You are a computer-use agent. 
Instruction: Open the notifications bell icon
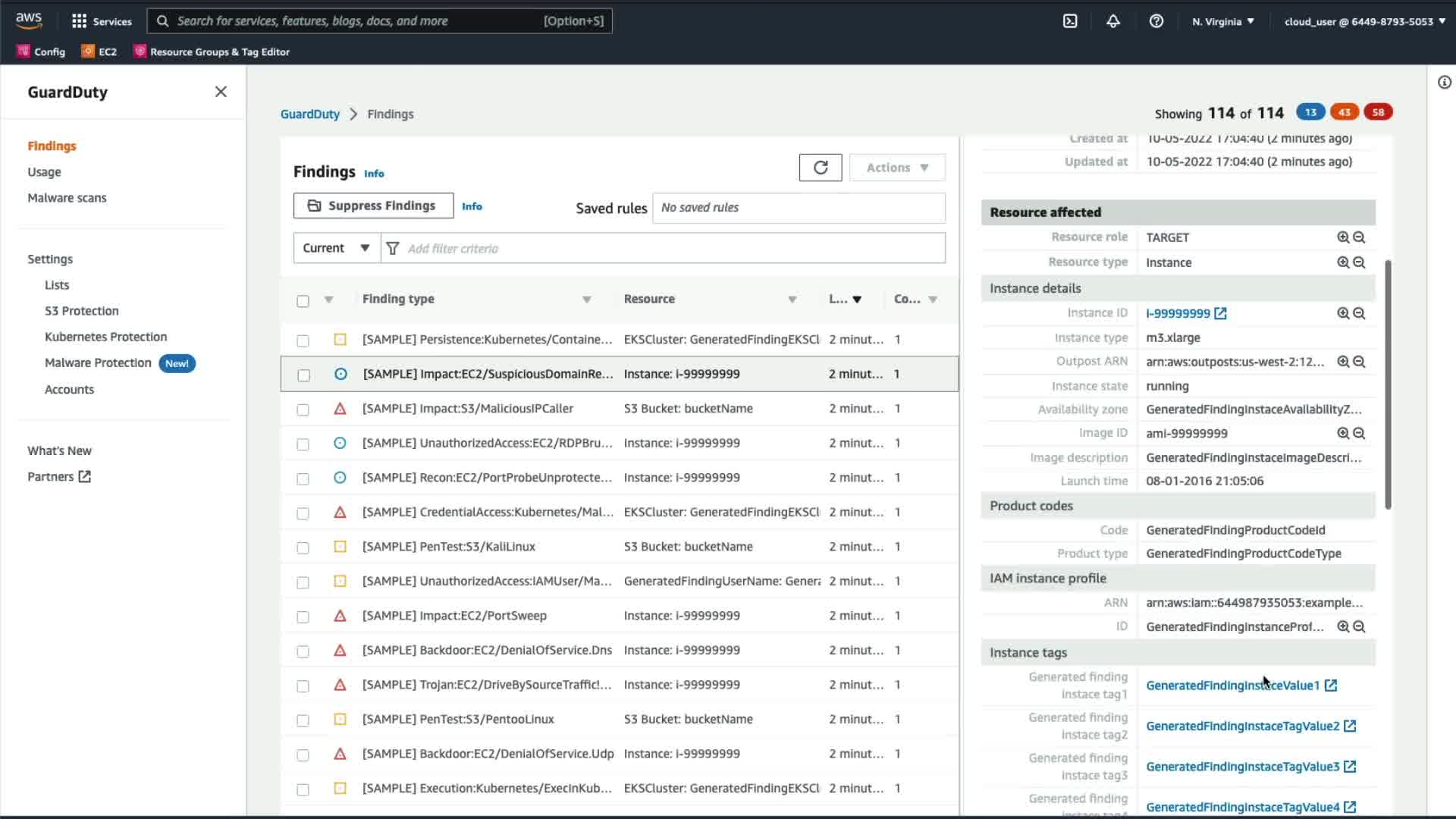tap(1112, 21)
